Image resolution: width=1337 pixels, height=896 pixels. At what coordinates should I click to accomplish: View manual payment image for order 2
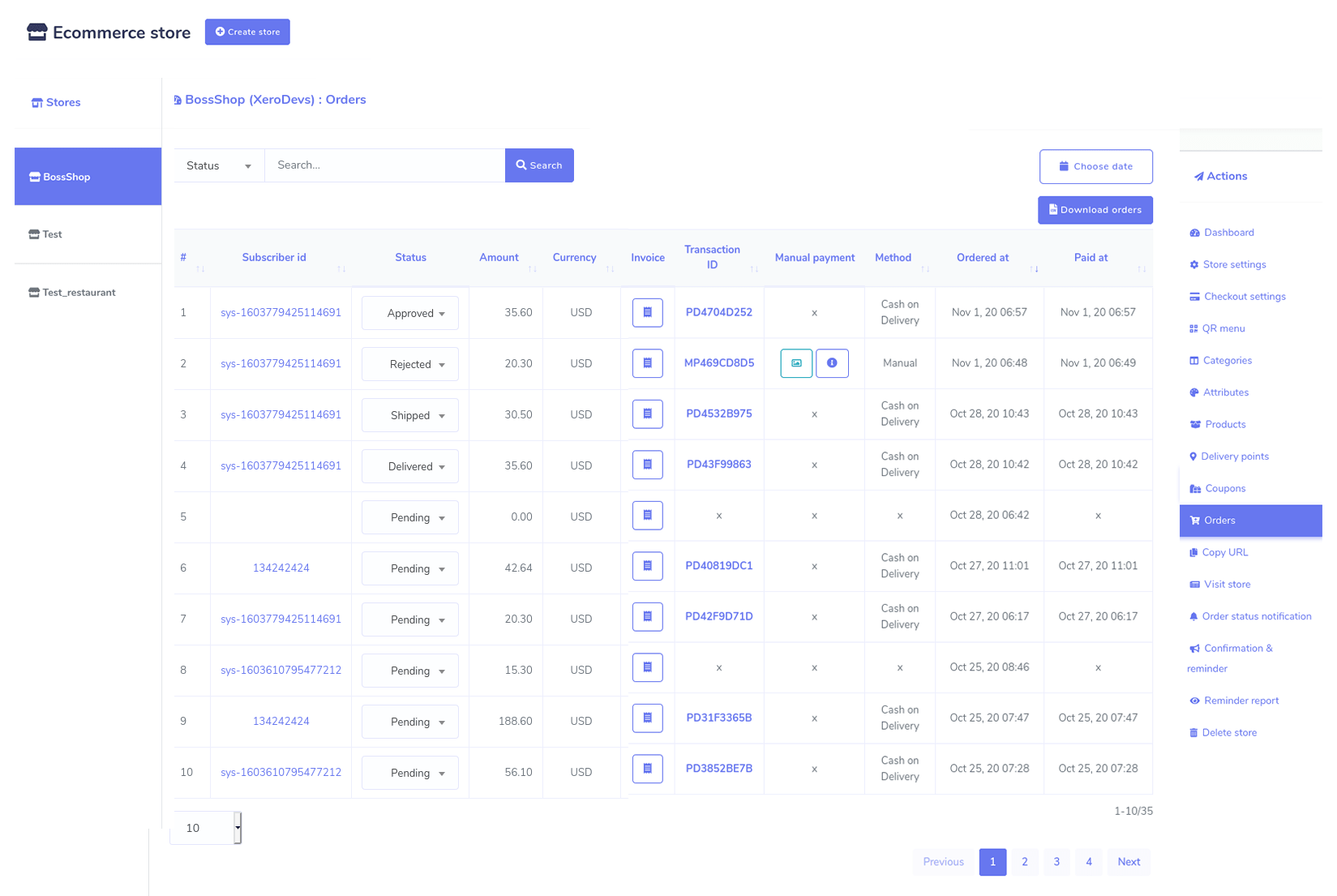pos(796,363)
